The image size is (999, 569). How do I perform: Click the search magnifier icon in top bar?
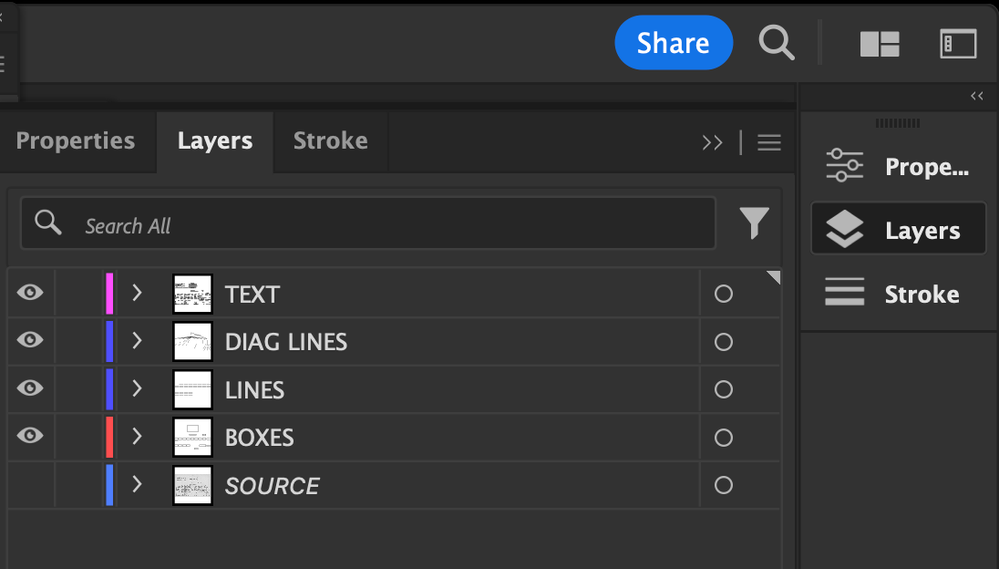[776, 43]
